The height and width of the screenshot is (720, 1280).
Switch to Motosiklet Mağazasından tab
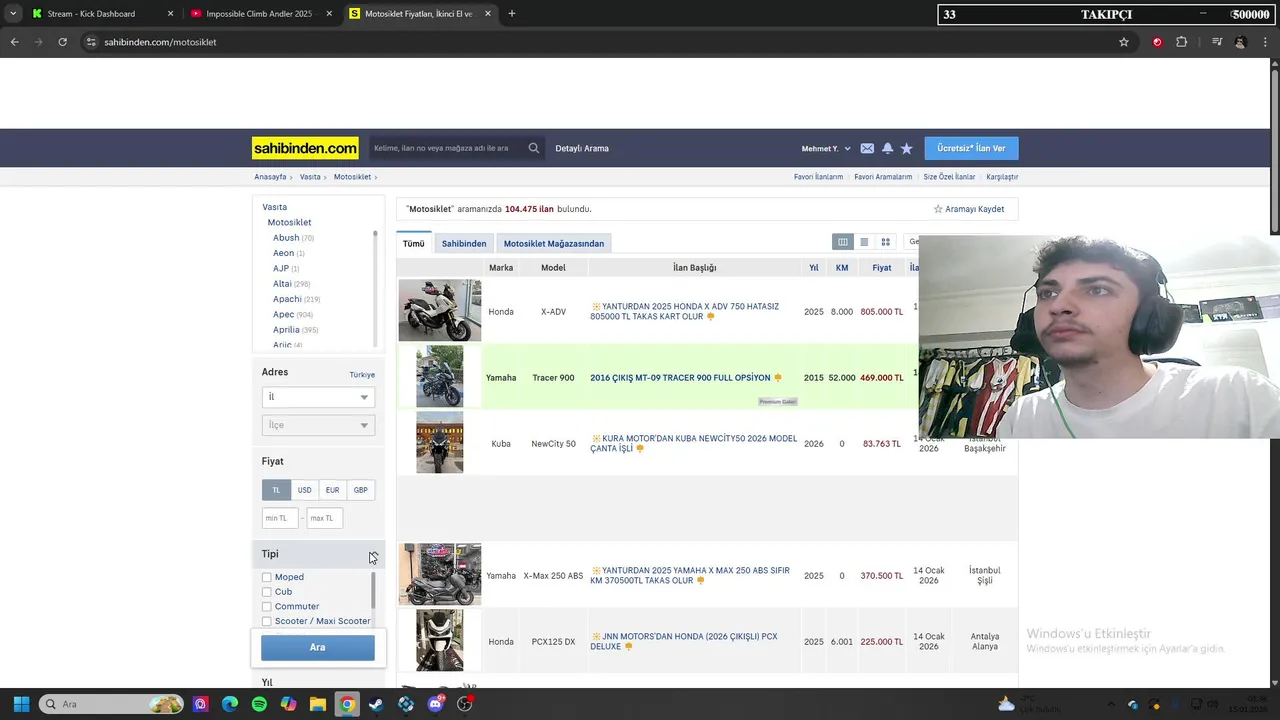tap(554, 243)
